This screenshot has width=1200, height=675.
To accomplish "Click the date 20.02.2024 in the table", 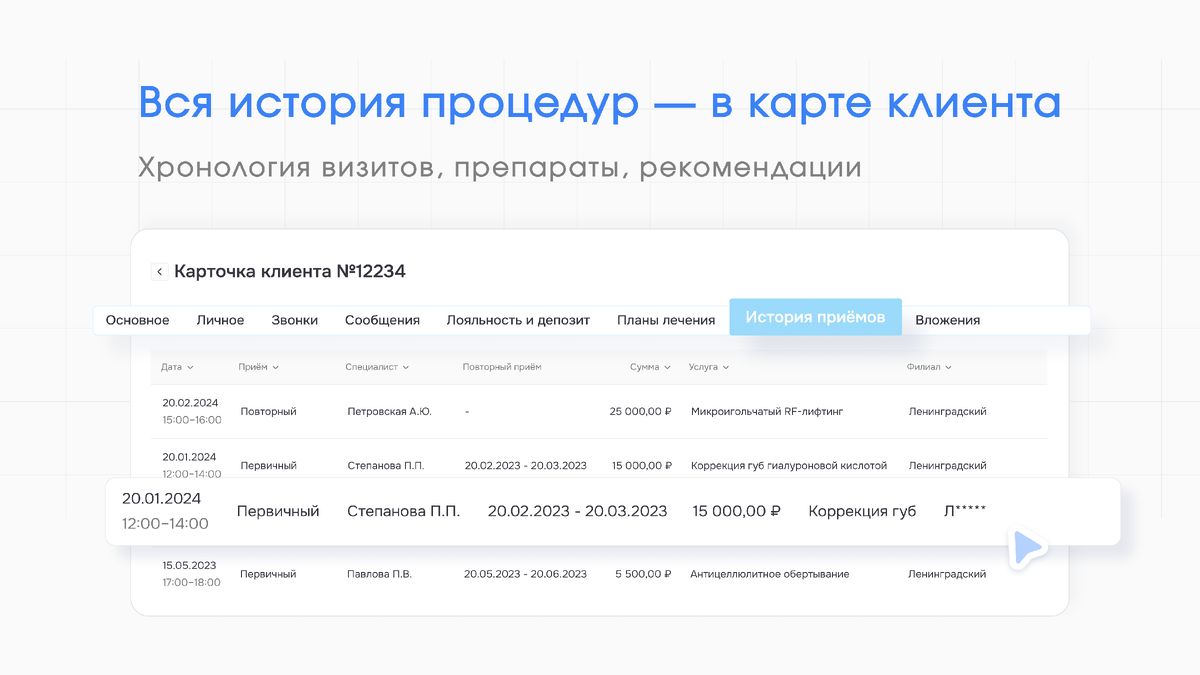I will [189, 402].
